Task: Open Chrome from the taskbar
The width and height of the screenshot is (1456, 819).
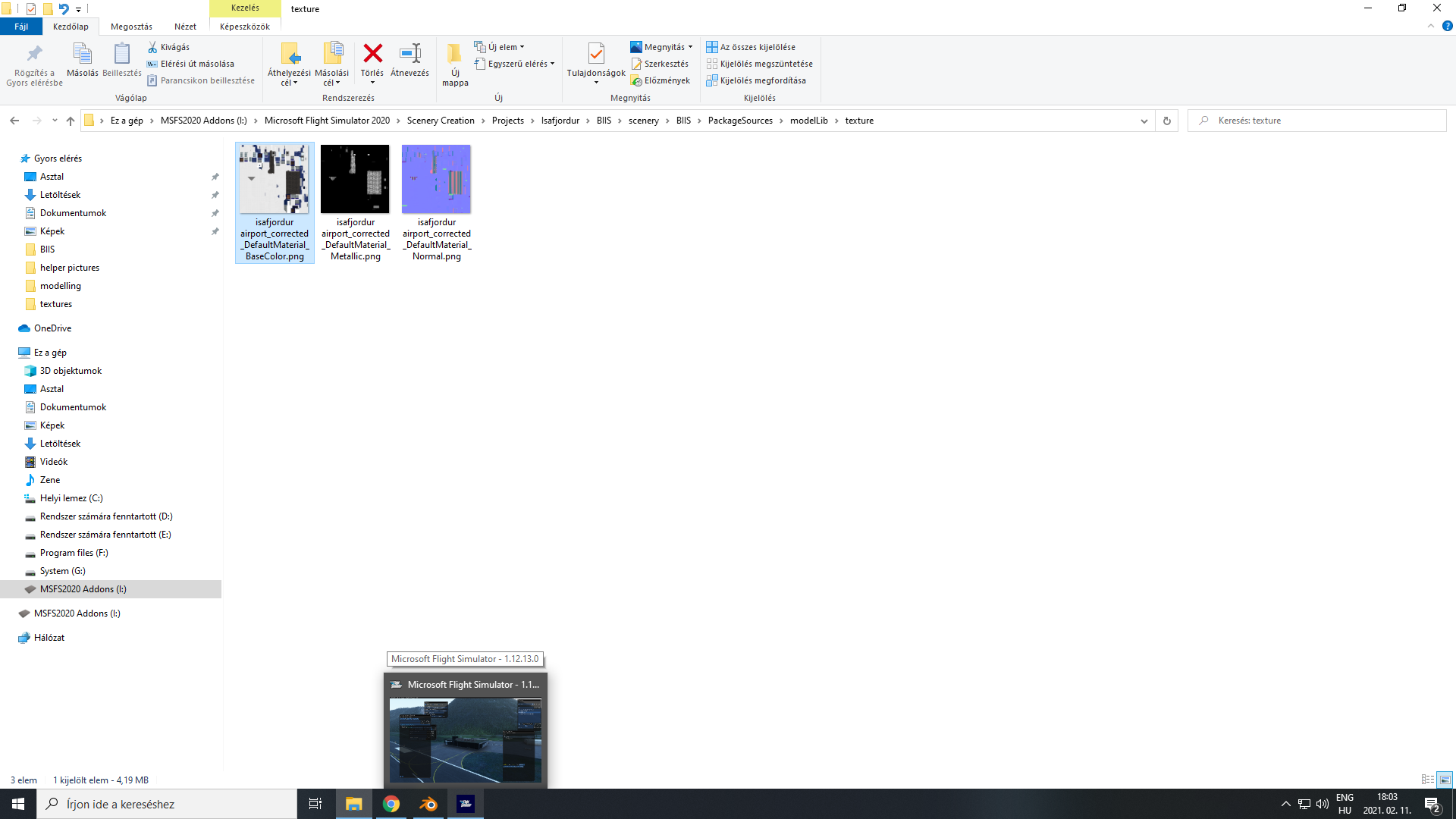Action: (391, 804)
